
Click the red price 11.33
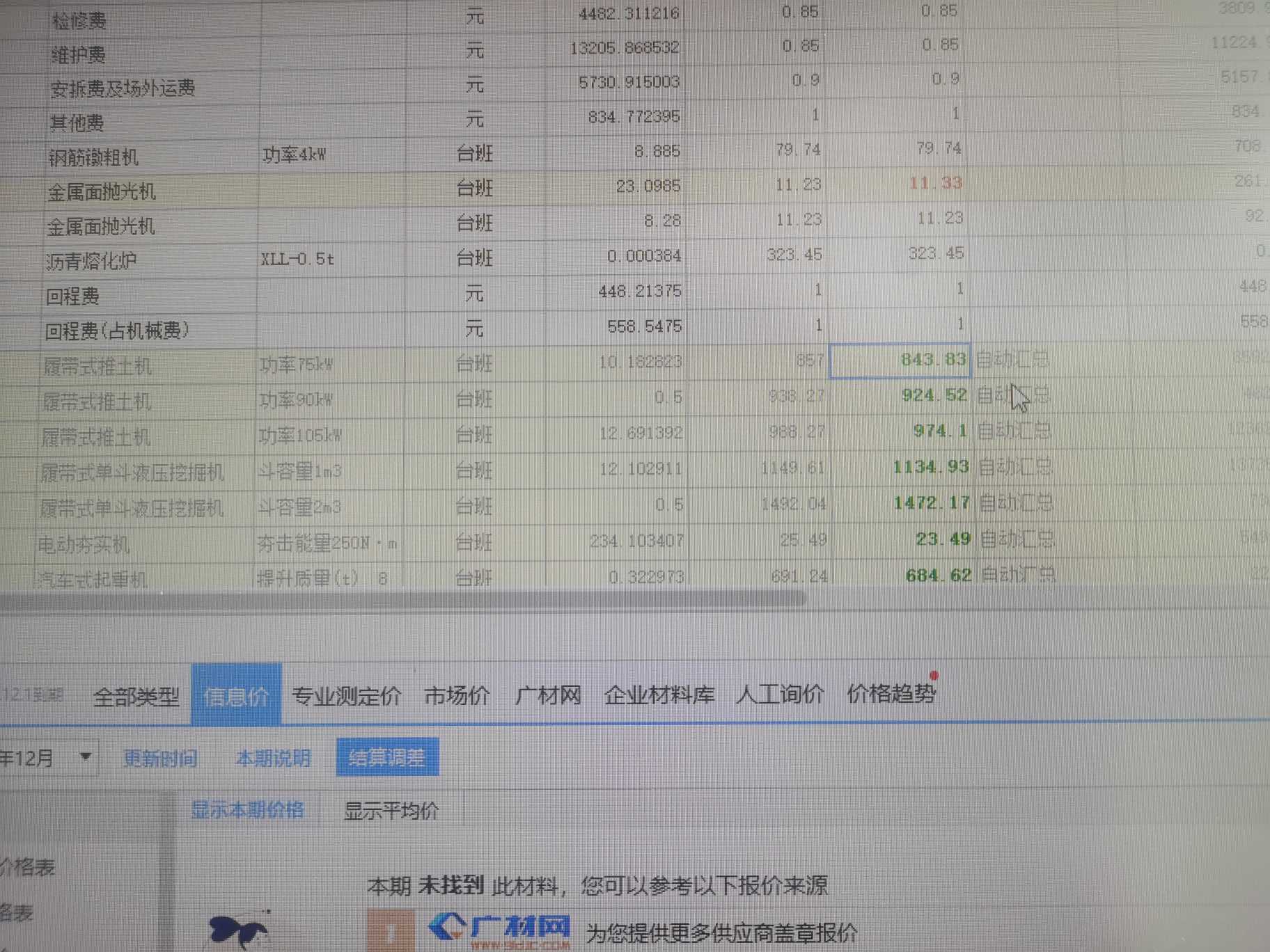pyautogui.click(x=935, y=183)
